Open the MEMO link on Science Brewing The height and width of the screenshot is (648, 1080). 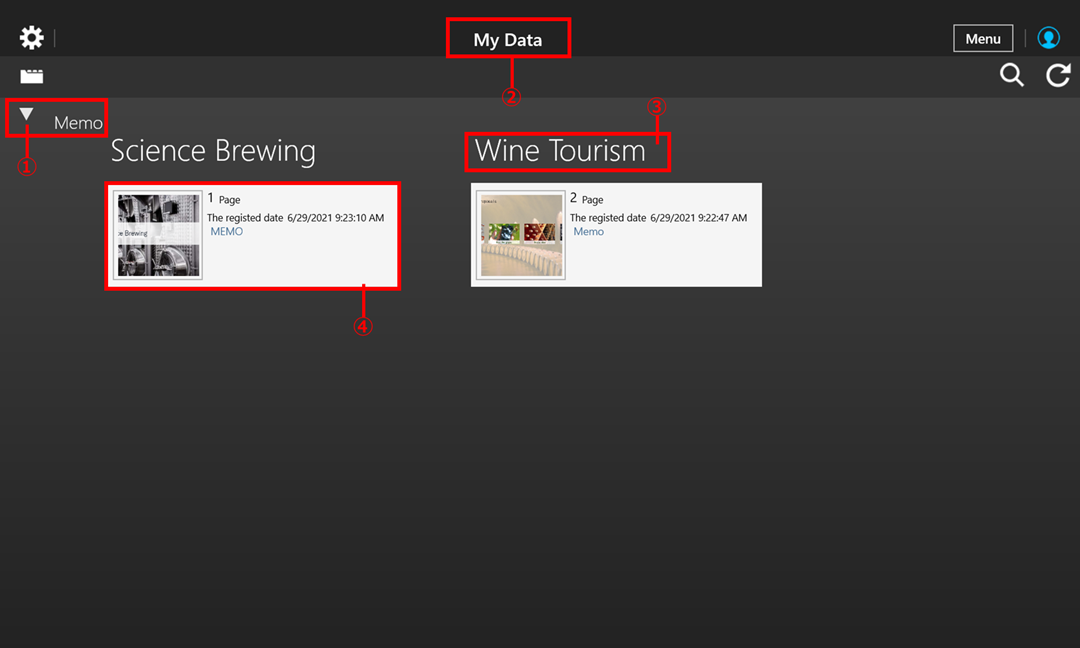tap(227, 231)
